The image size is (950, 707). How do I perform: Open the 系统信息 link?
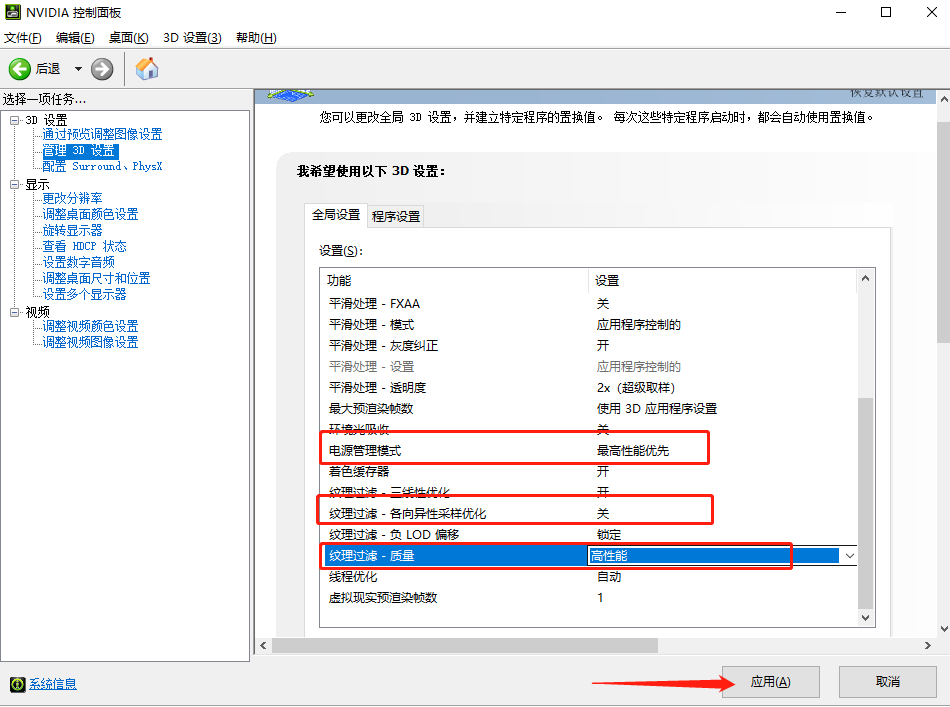pyautogui.click(x=53, y=684)
